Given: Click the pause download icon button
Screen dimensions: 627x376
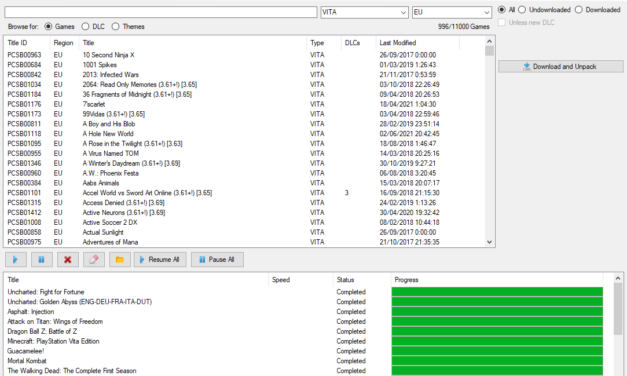Looking at the screenshot, I should pyautogui.click(x=42, y=260).
